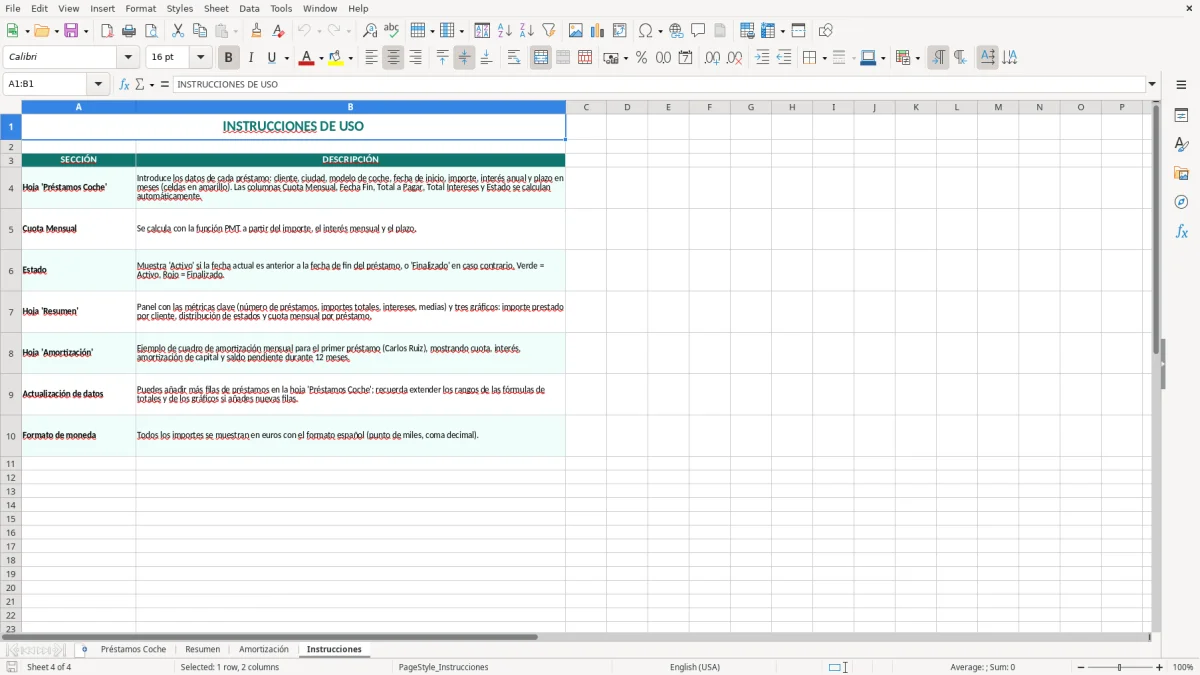Select column header C
Viewport: 1200px width, 675px height.
[586, 107]
